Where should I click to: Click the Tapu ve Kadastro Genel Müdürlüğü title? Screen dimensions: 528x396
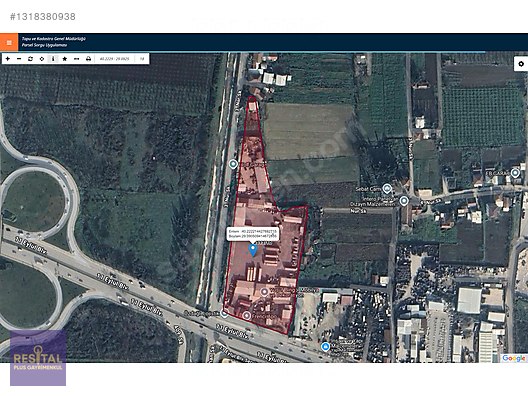click(54, 39)
